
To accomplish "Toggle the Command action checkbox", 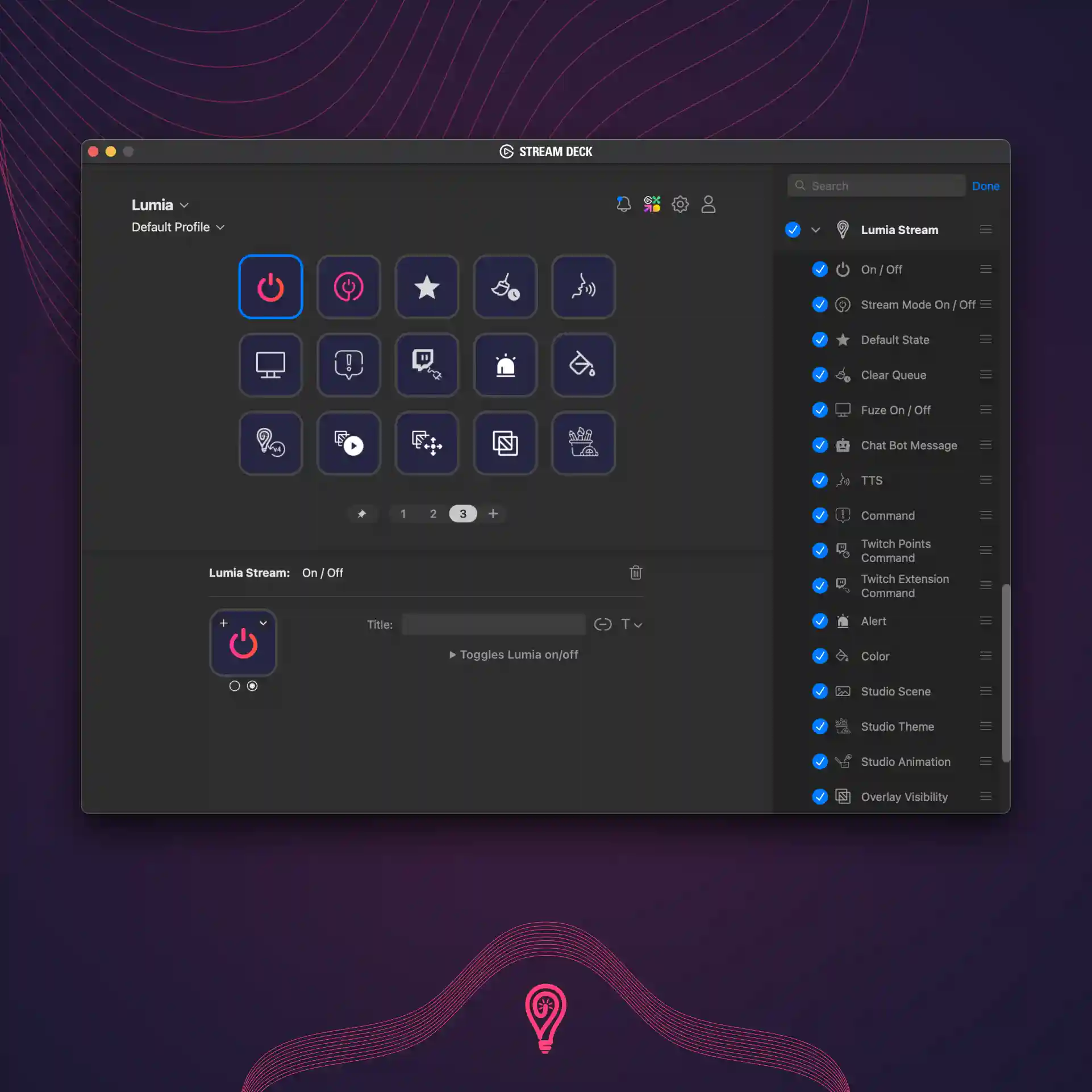I will click(x=820, y=515).
